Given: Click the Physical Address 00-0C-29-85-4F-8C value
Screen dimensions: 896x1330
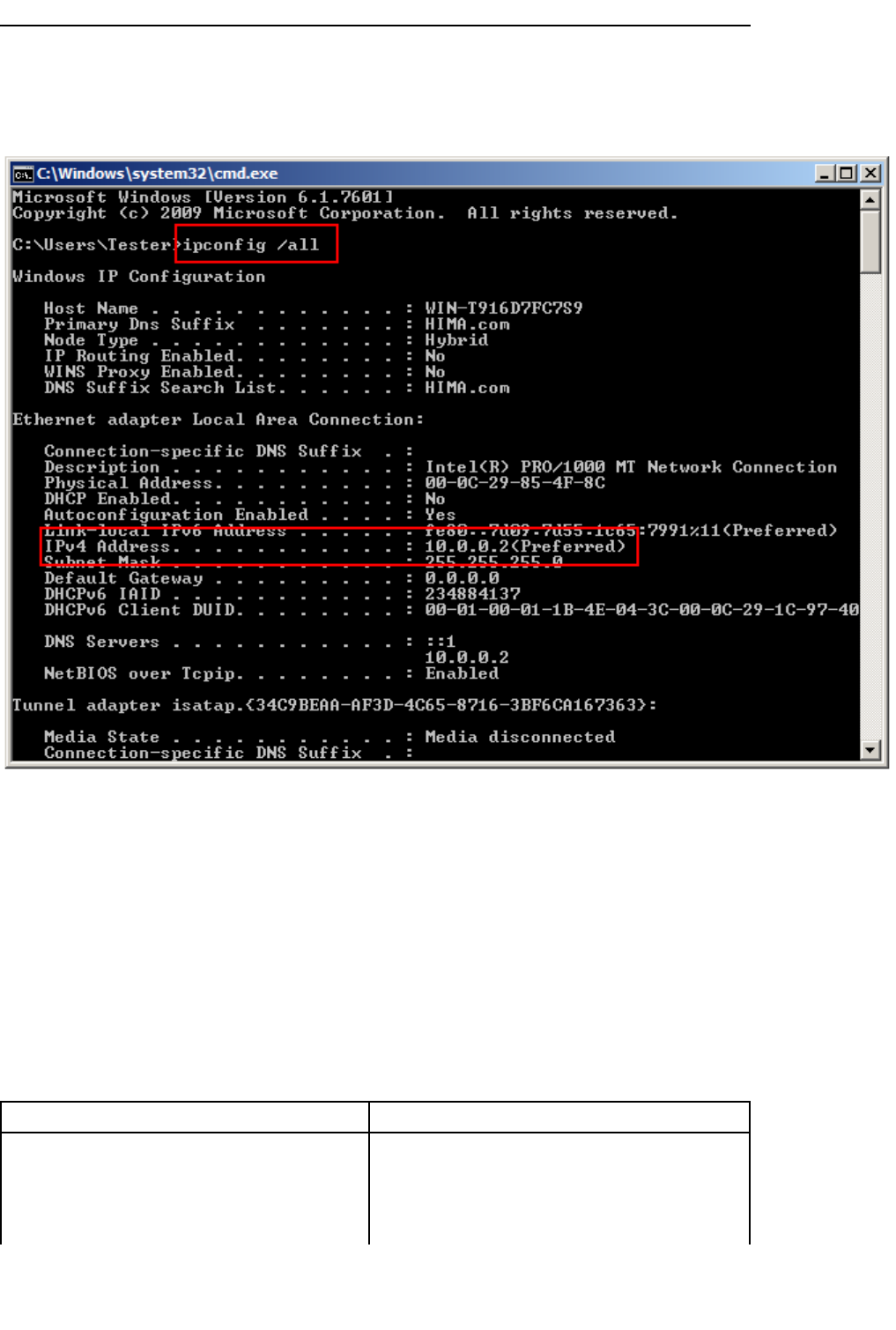Looking at the screenshot, I should tap(515, 483).
